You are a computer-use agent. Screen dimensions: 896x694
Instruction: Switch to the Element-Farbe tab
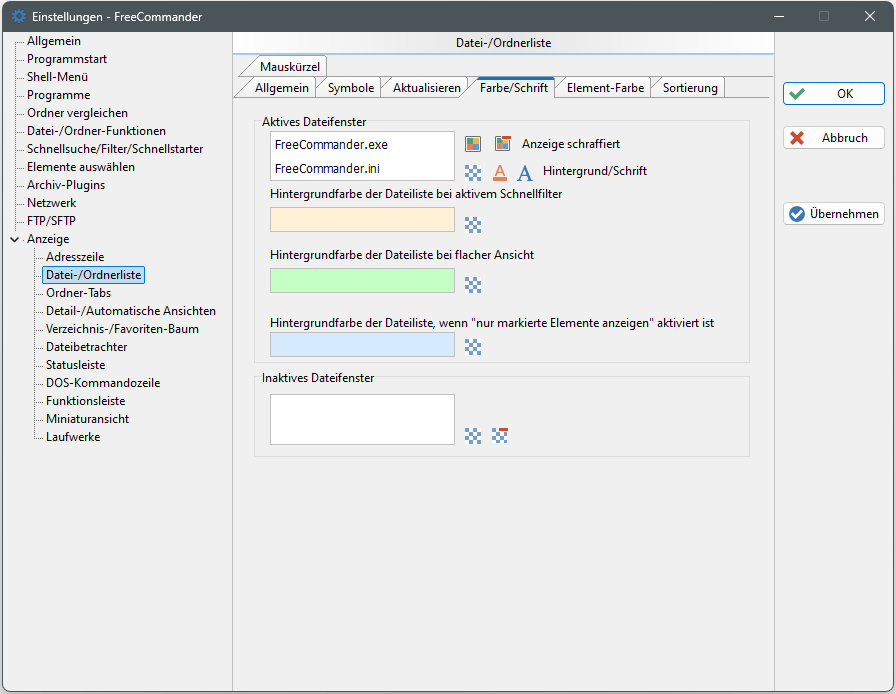coord(605,87)
